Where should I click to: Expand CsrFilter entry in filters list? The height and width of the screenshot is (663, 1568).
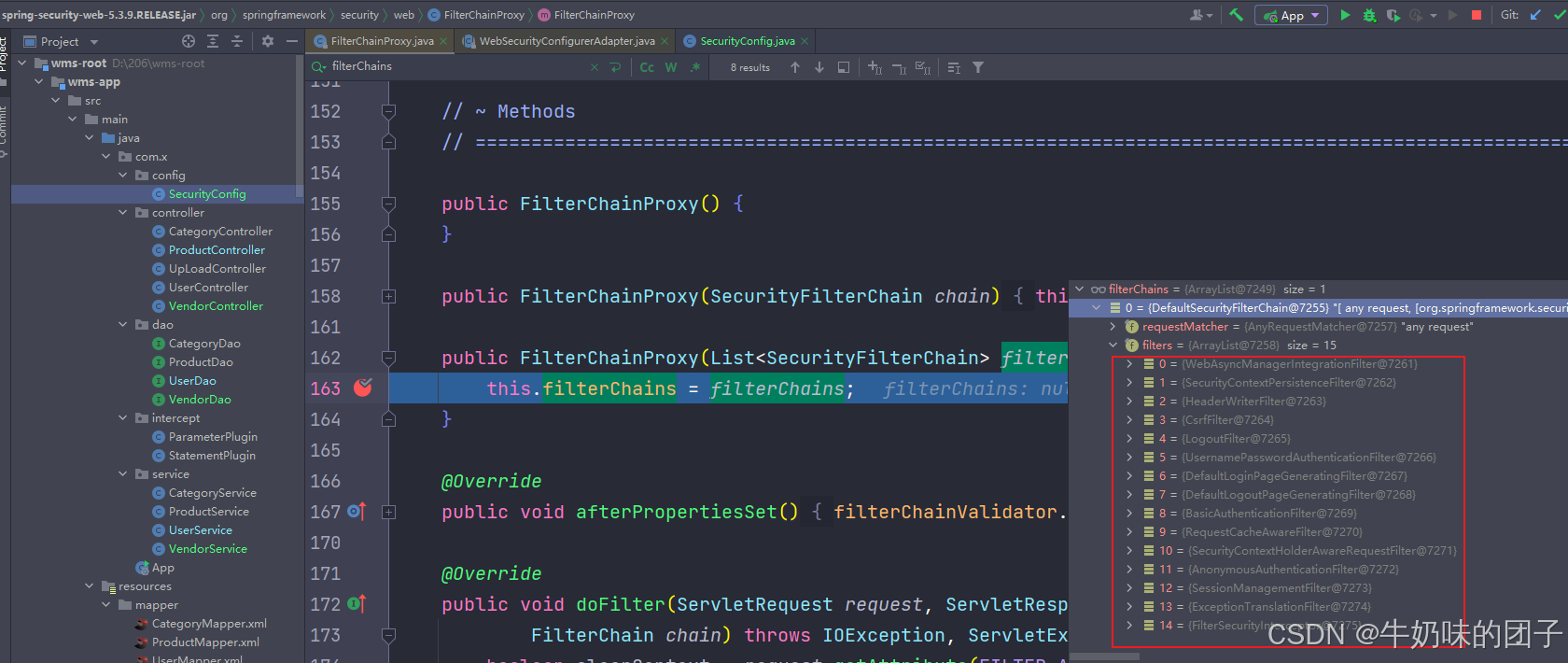tap(1129, 420)
